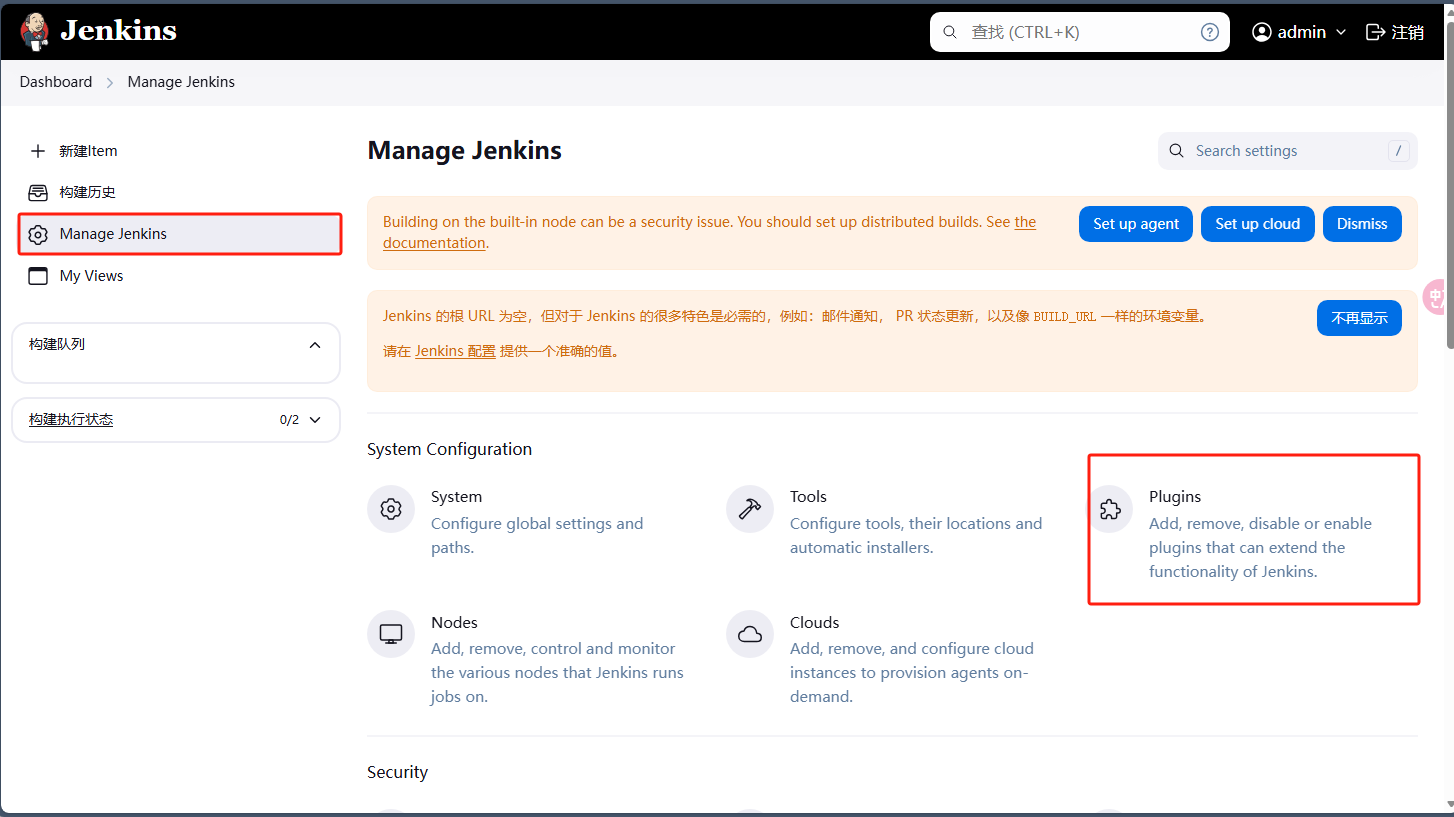Click the search magnifier icon in header
The width and height of the screenshot is (1454, 817).
(950, 32)
